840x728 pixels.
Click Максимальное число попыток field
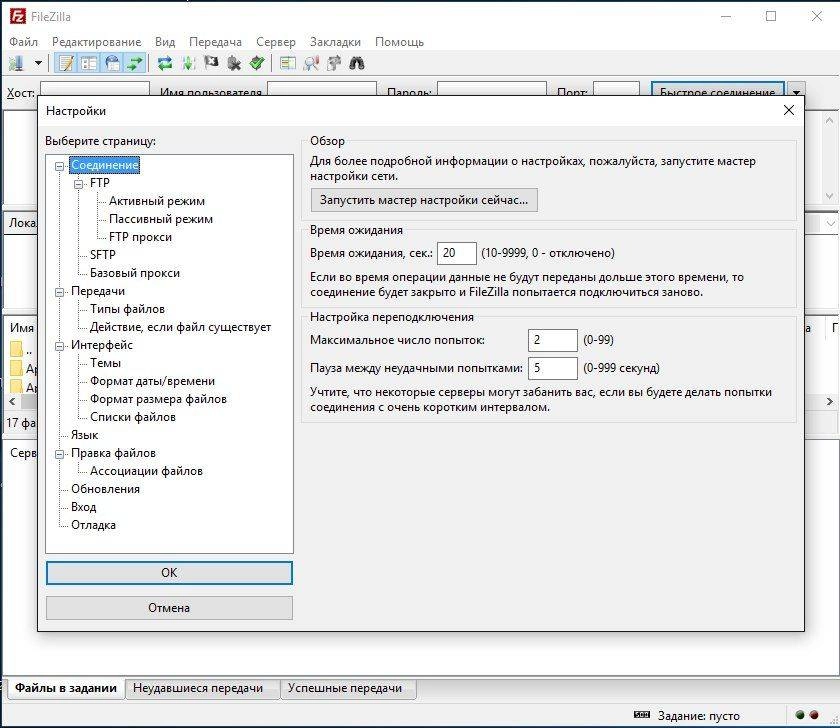tap(552, 340)
